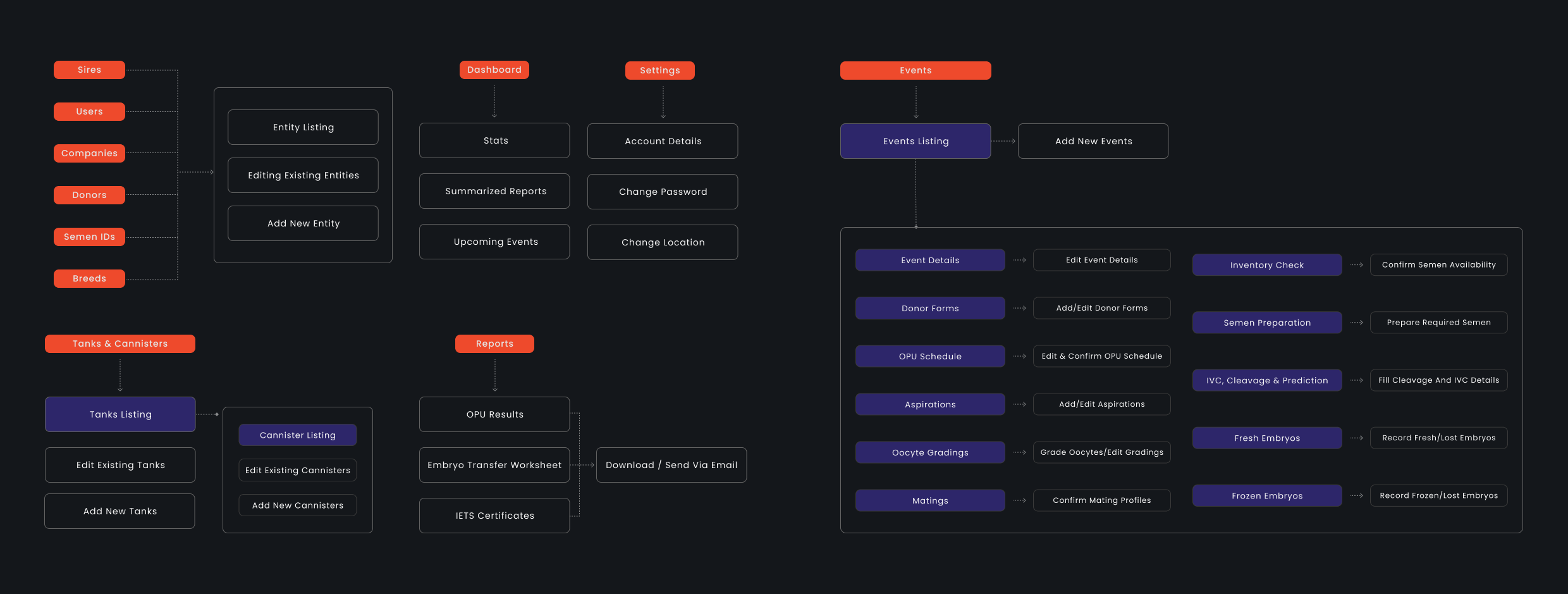
Task: Select the Inventory Check step
Action: (x=1266, y=265)
